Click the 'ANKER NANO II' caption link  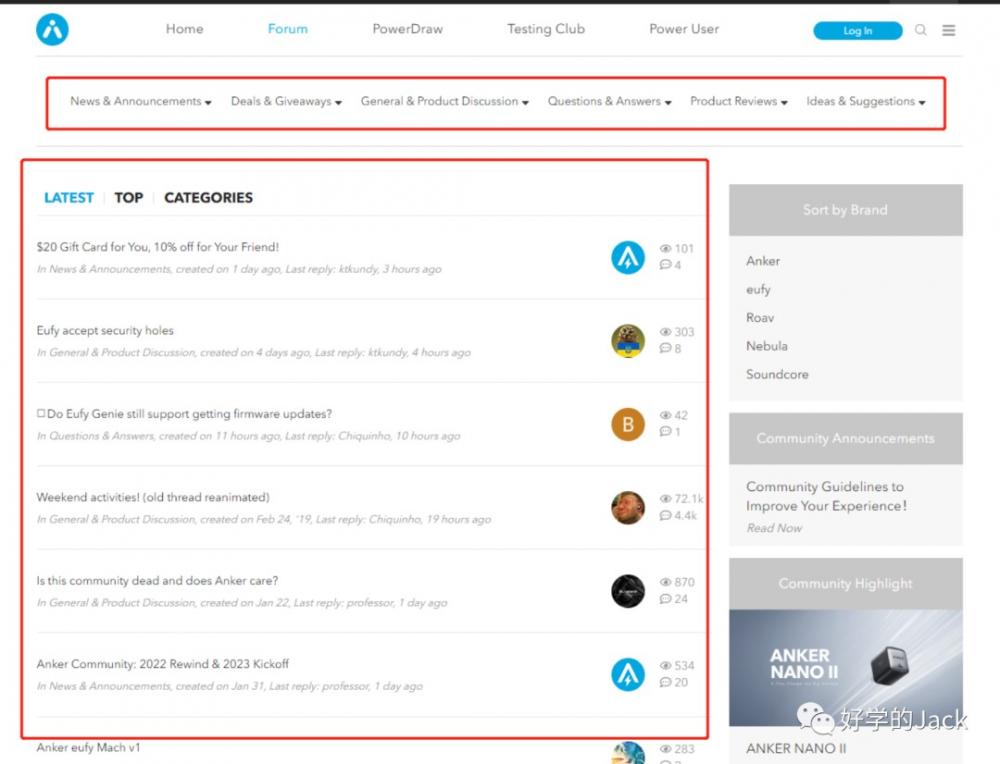[x=797, y=748]
